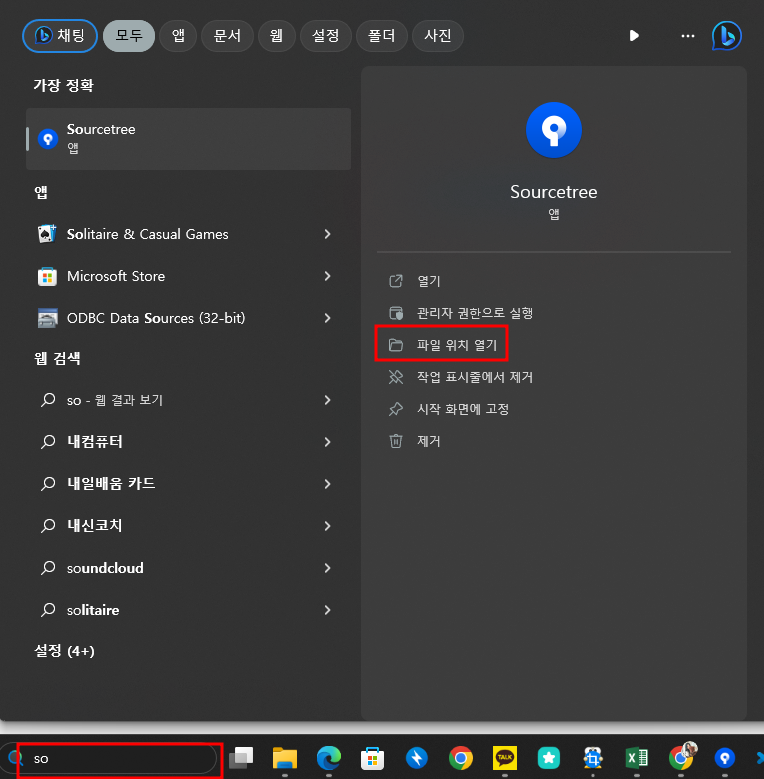Choose 관리자 권한으로 실행

pos(474,313)
